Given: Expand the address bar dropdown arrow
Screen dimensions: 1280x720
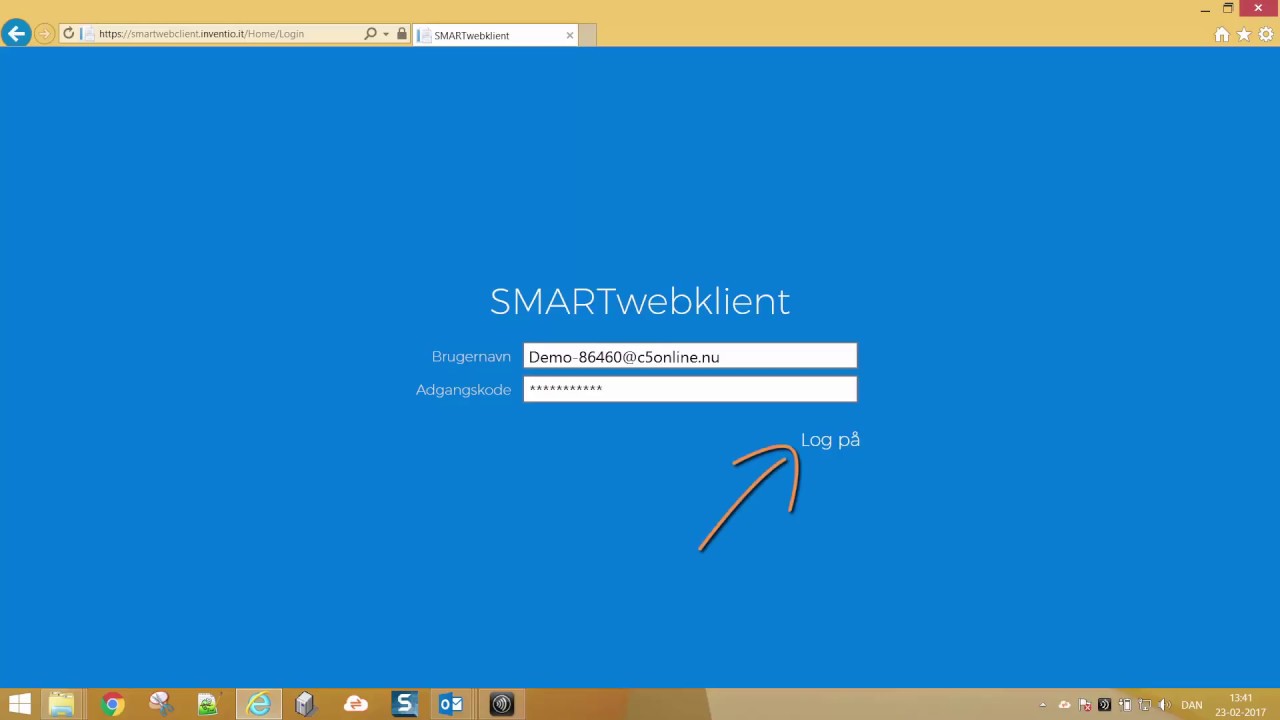Looking at the screenshot, I should click(x=386, y=34).
